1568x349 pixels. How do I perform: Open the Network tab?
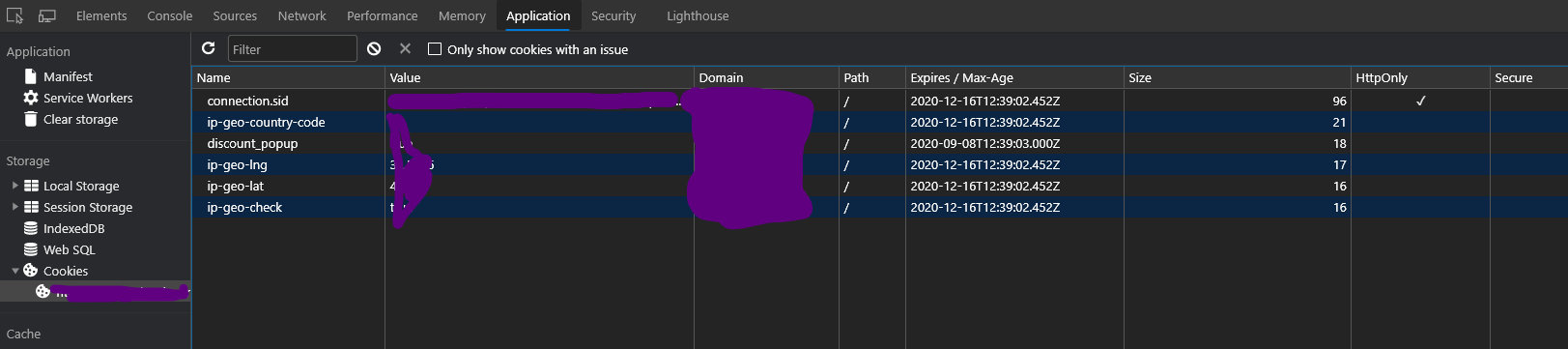[302, 15]
